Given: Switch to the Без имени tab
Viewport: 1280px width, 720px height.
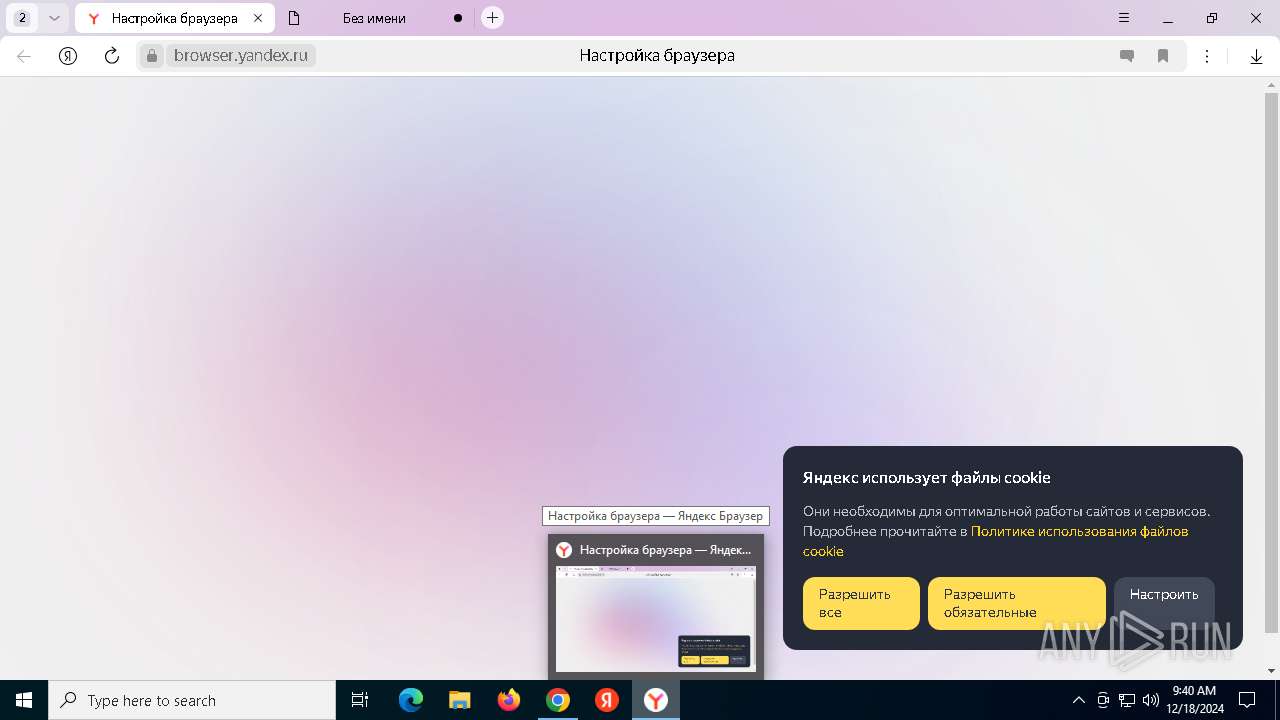Looking at the screenshot, I should tap(374, 18).
